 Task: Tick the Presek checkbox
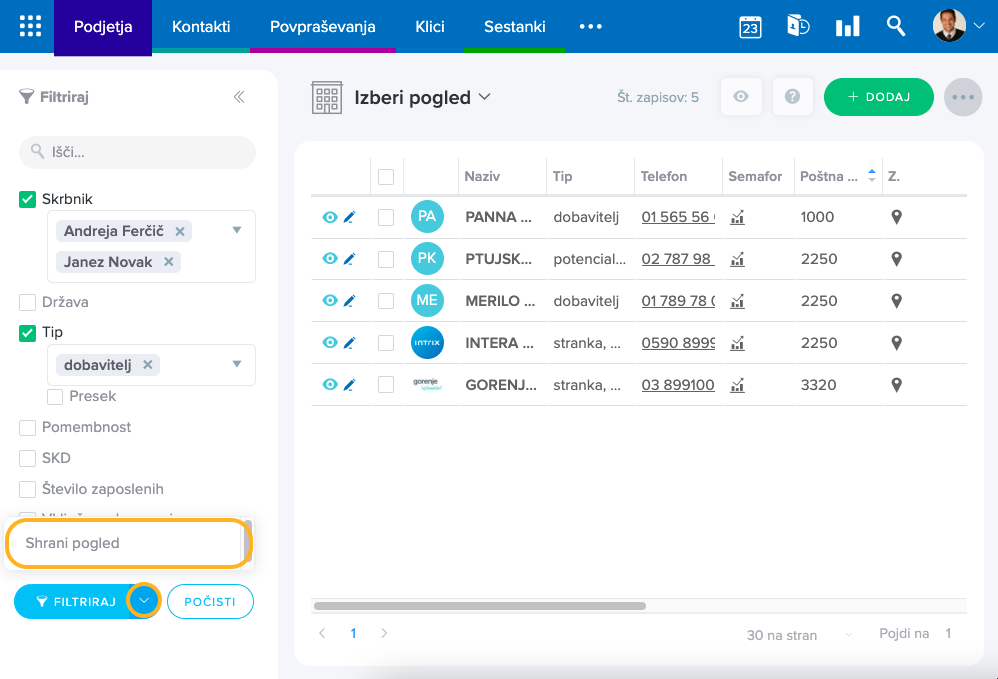[x=56, y=397]
